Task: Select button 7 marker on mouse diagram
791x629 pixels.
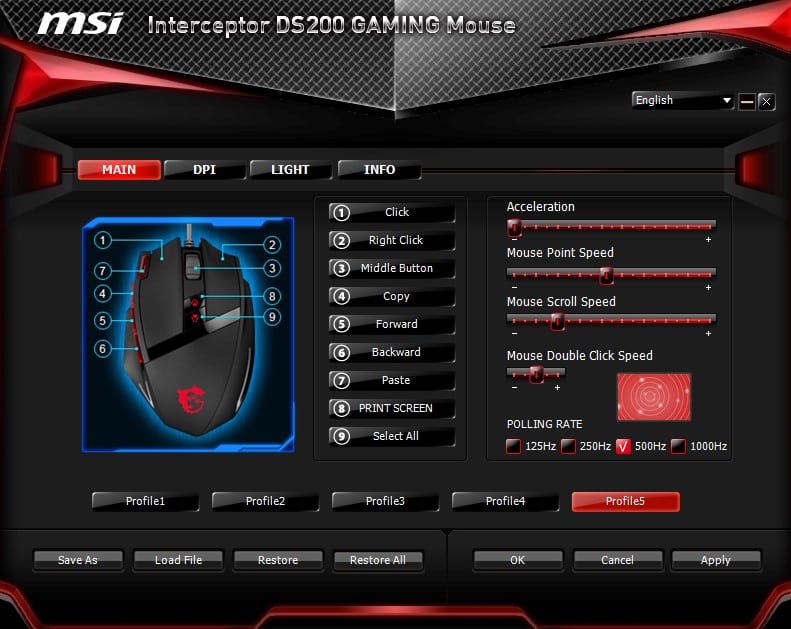Action: [102, 271]
